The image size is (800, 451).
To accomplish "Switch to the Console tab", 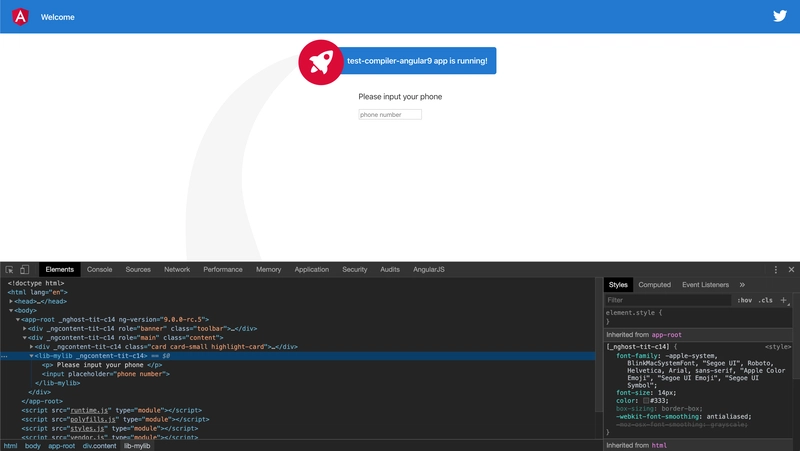I will (99, 269).
